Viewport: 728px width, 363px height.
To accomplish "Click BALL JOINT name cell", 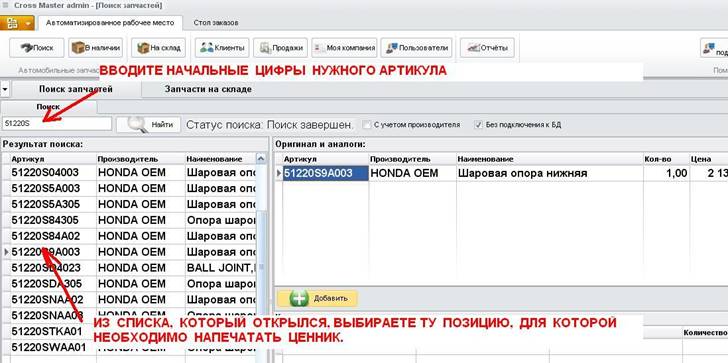I will (221, 268).
